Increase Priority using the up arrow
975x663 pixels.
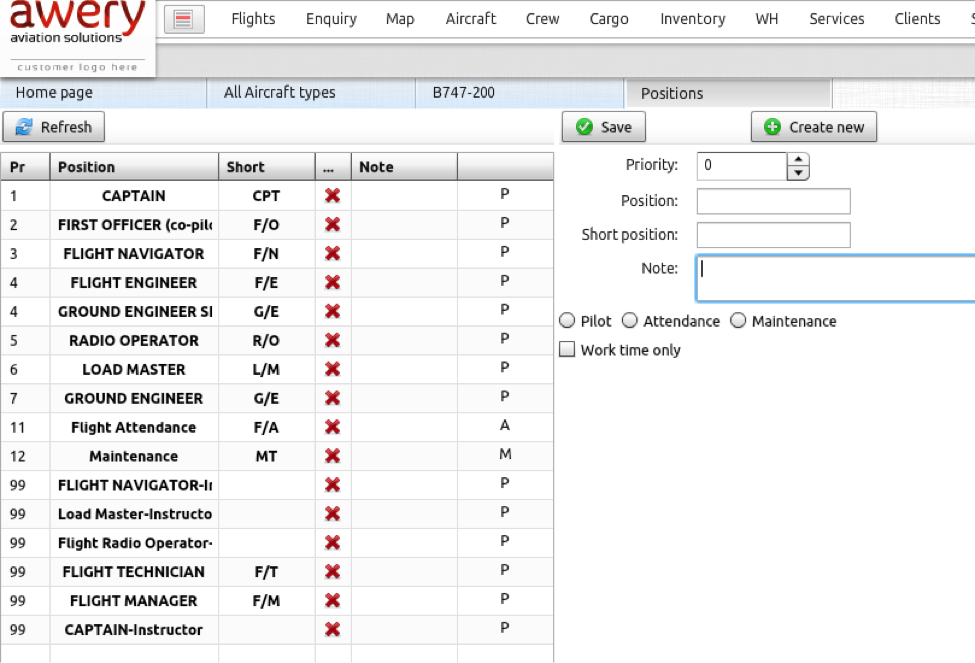[x=798, y=160]
